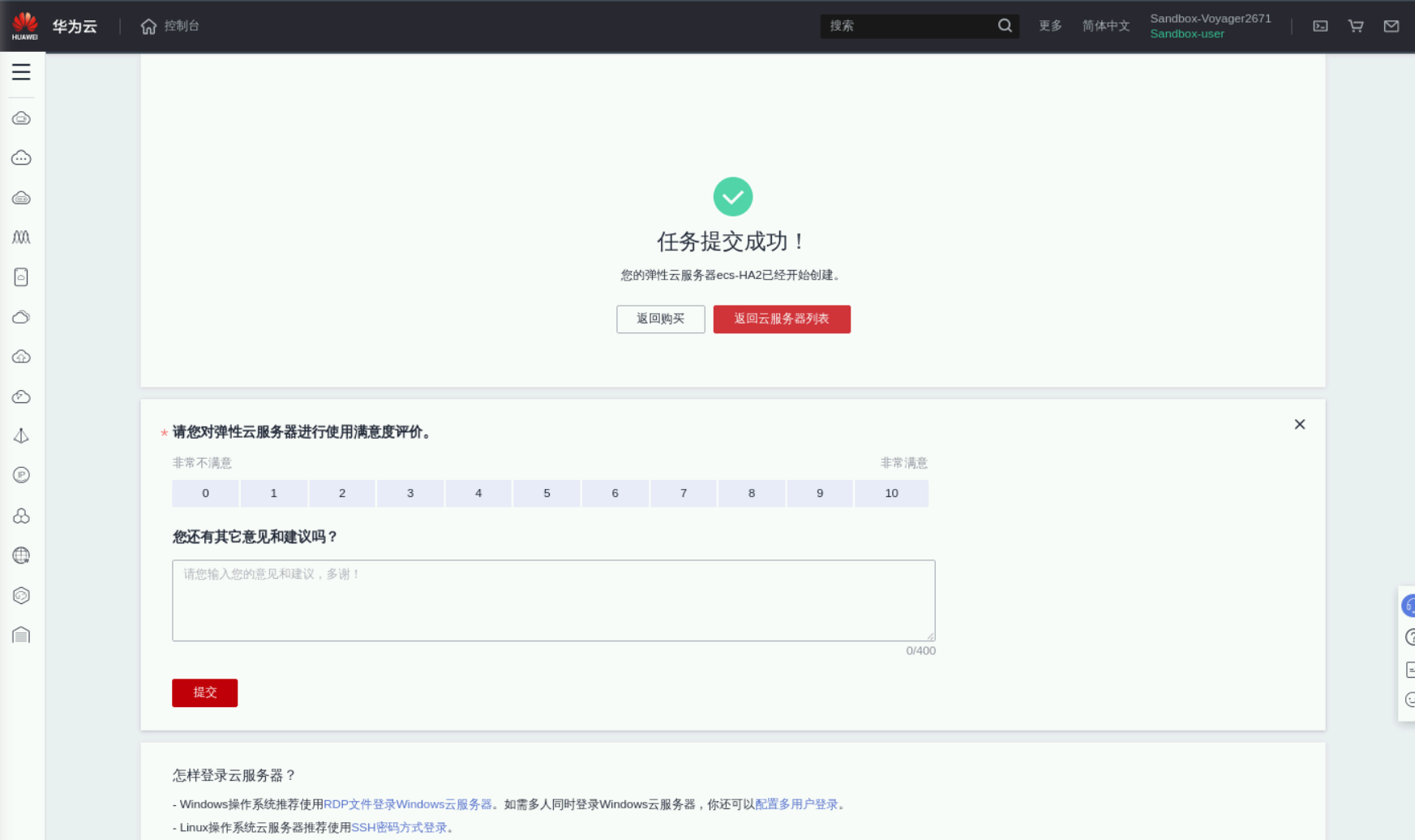Image resolution: width=1415 pixels, height=840 pixels.
Task: Click the sidebar pyramid icon
Action: point(21,436)
